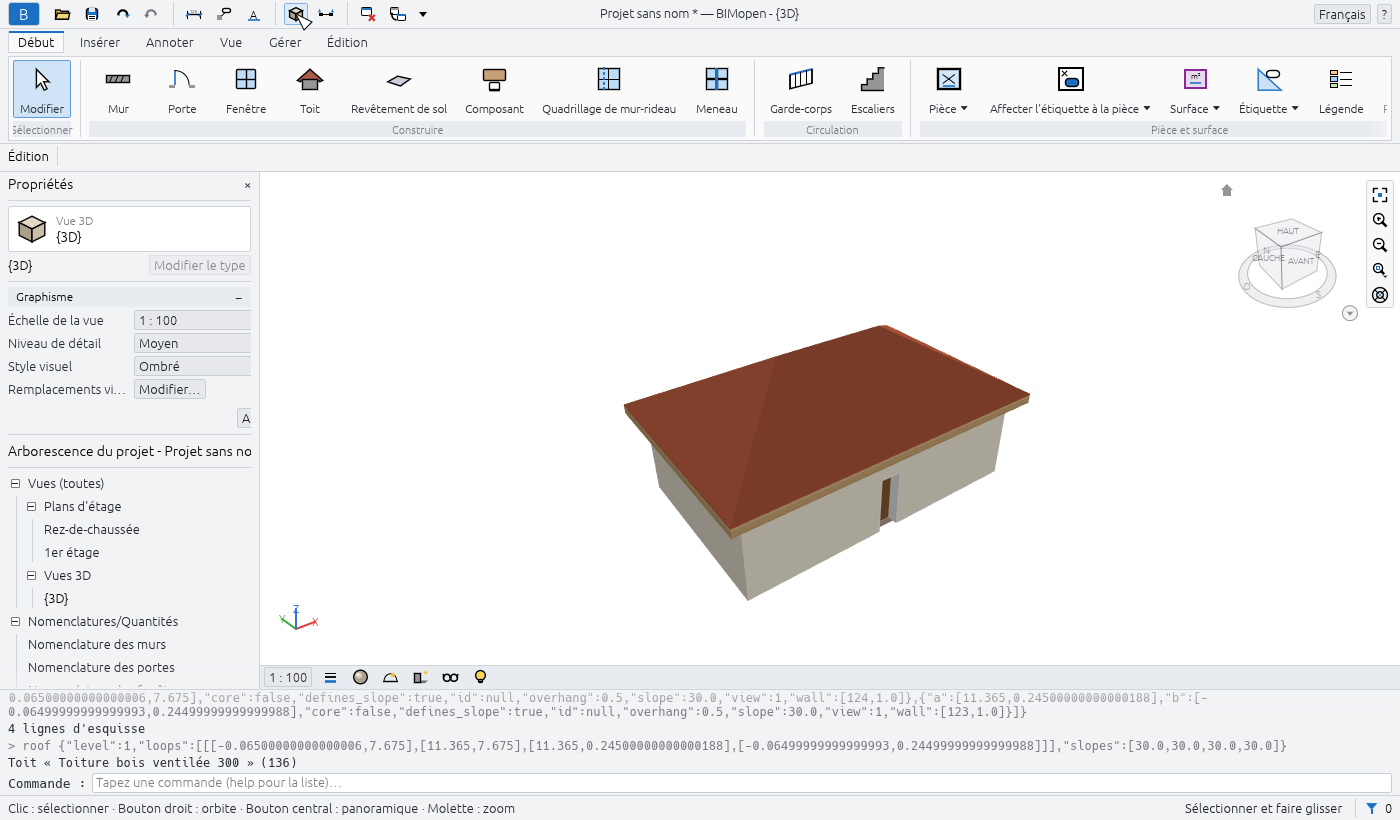Collapse the Vues 3D tree node
The width and height of the screenshot is (1400, 820).
[32, 576]
